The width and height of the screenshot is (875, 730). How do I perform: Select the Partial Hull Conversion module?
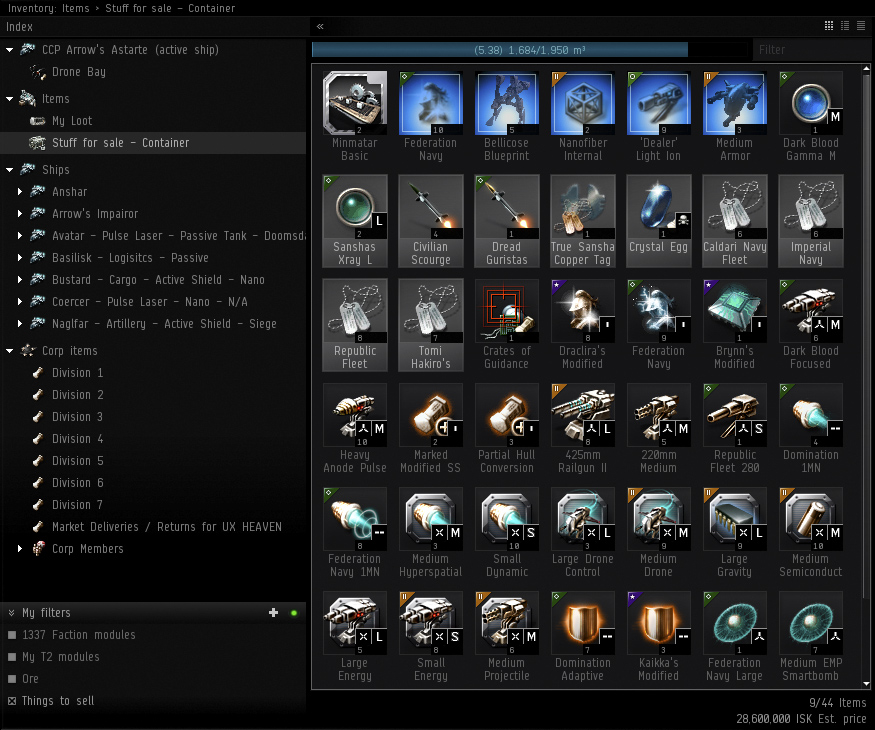point(507,415)
